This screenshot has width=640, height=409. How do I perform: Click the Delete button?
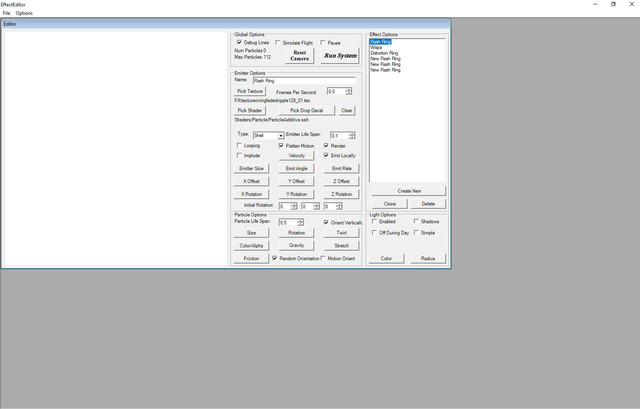[428, 204]
